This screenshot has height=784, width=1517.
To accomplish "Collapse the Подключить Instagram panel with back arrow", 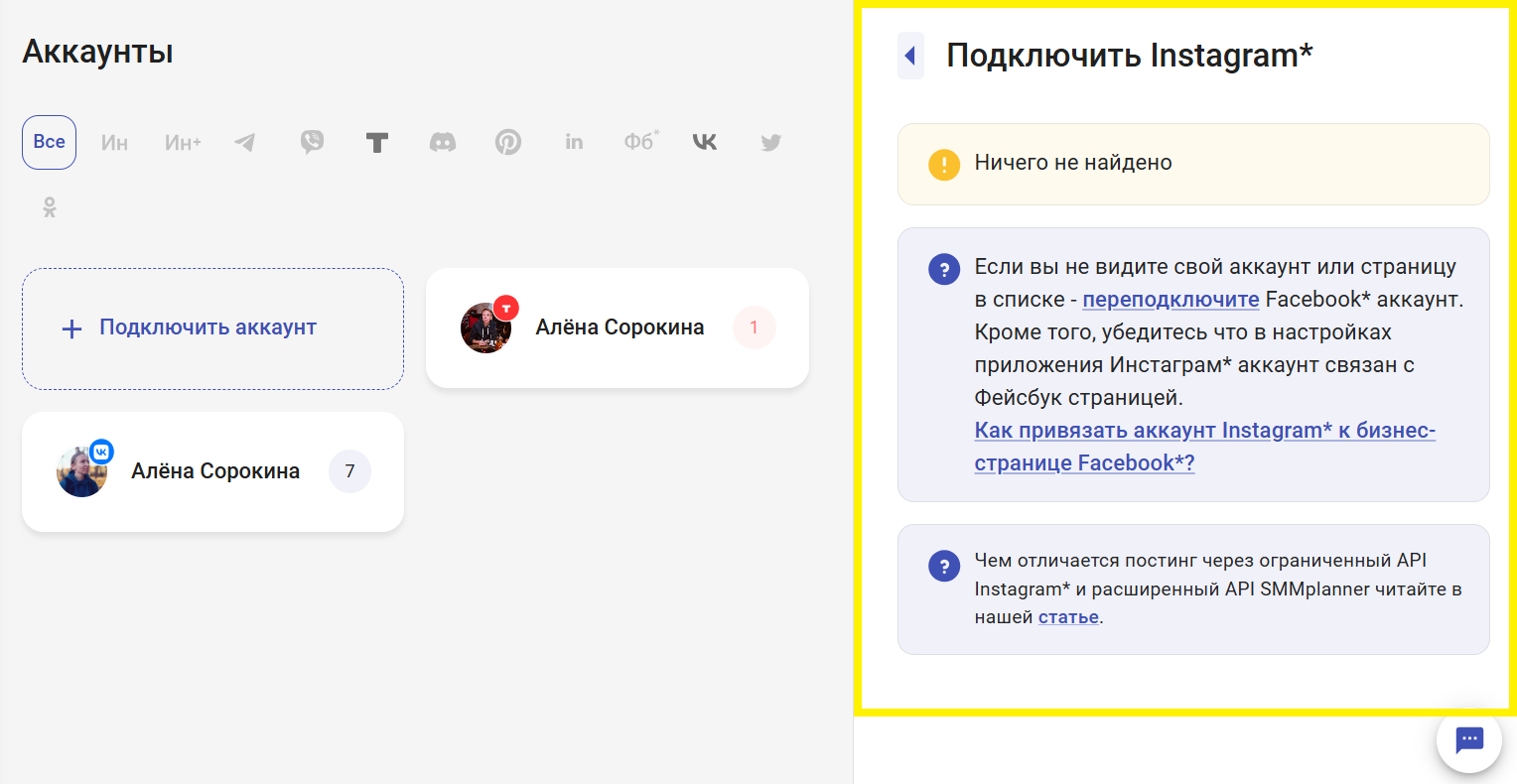I will coord(910,56).
